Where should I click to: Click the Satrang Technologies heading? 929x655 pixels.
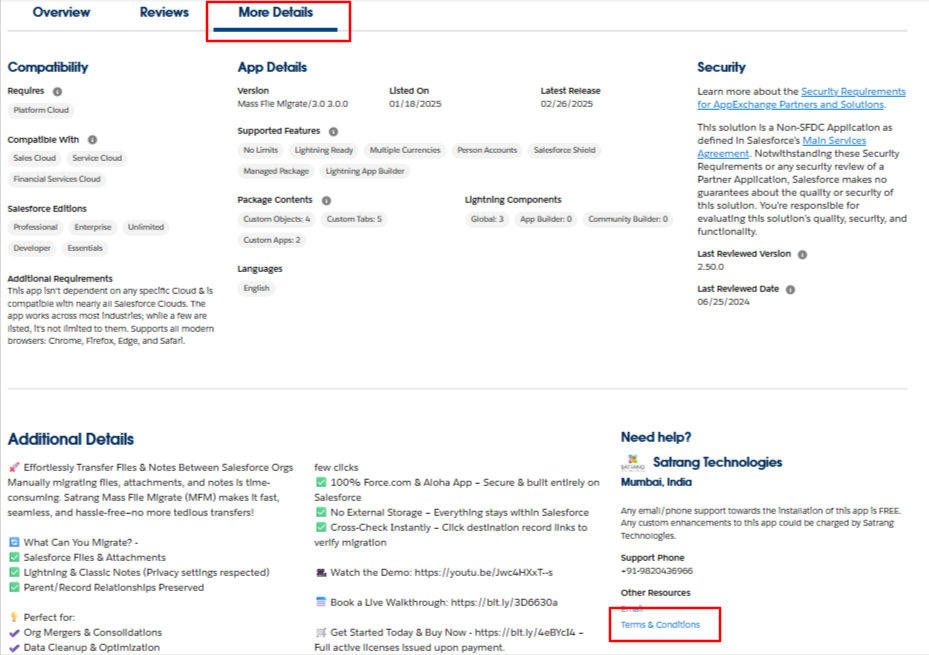click(717, 462)
